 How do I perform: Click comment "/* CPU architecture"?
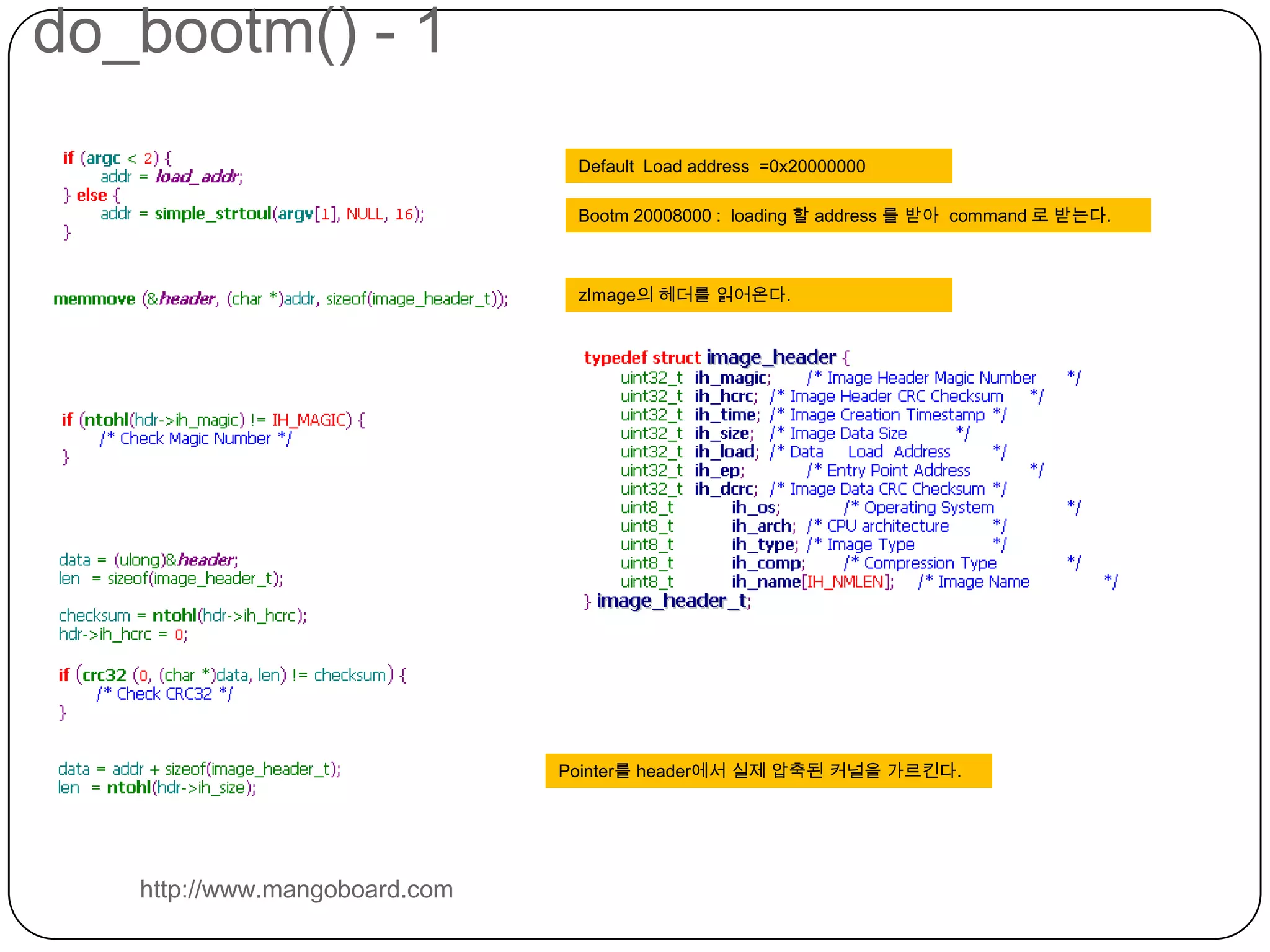click(x=878, y=527)
